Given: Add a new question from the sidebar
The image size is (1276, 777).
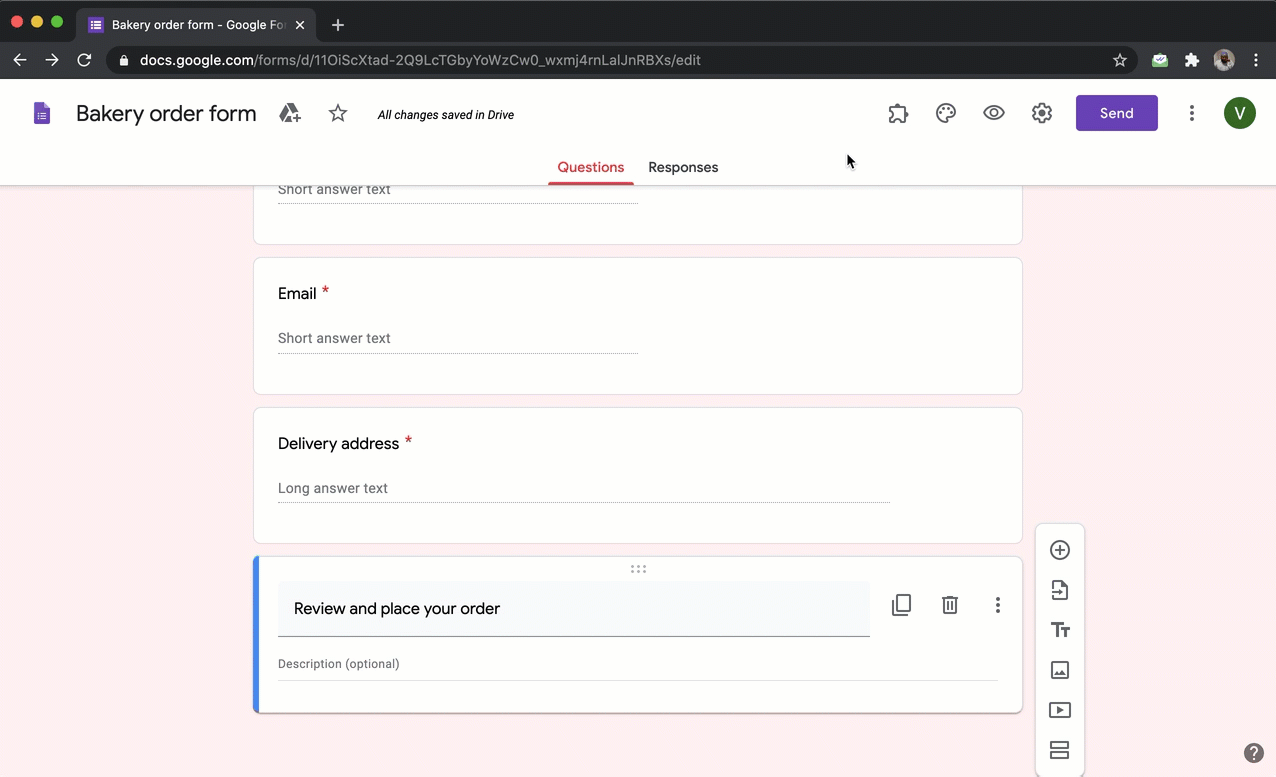Looking at the screenshot, I should point(1059,549).
